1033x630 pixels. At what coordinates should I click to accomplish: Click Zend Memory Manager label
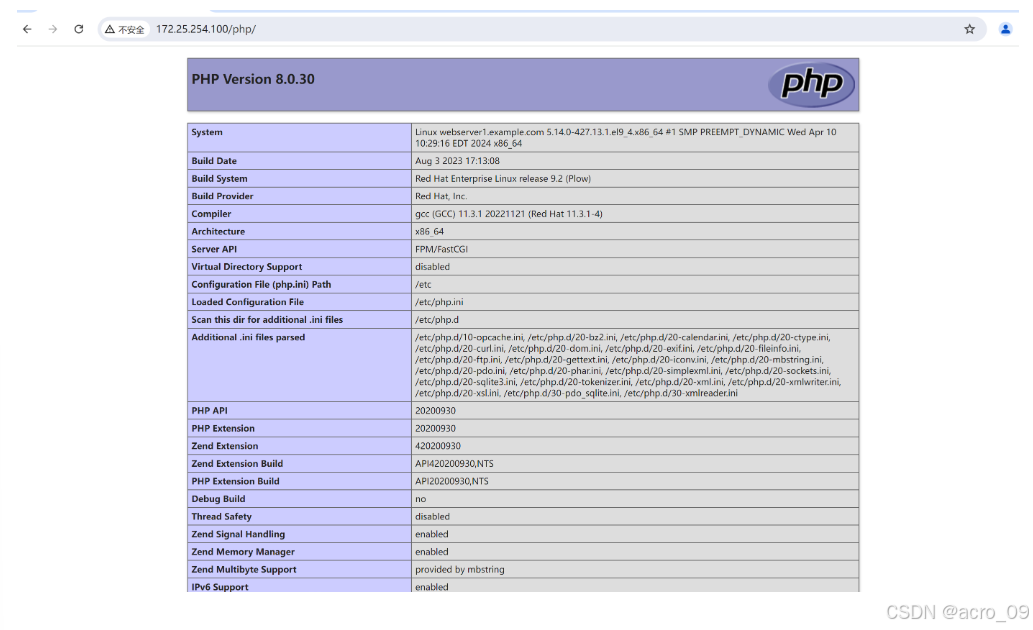tap(243, 552)
